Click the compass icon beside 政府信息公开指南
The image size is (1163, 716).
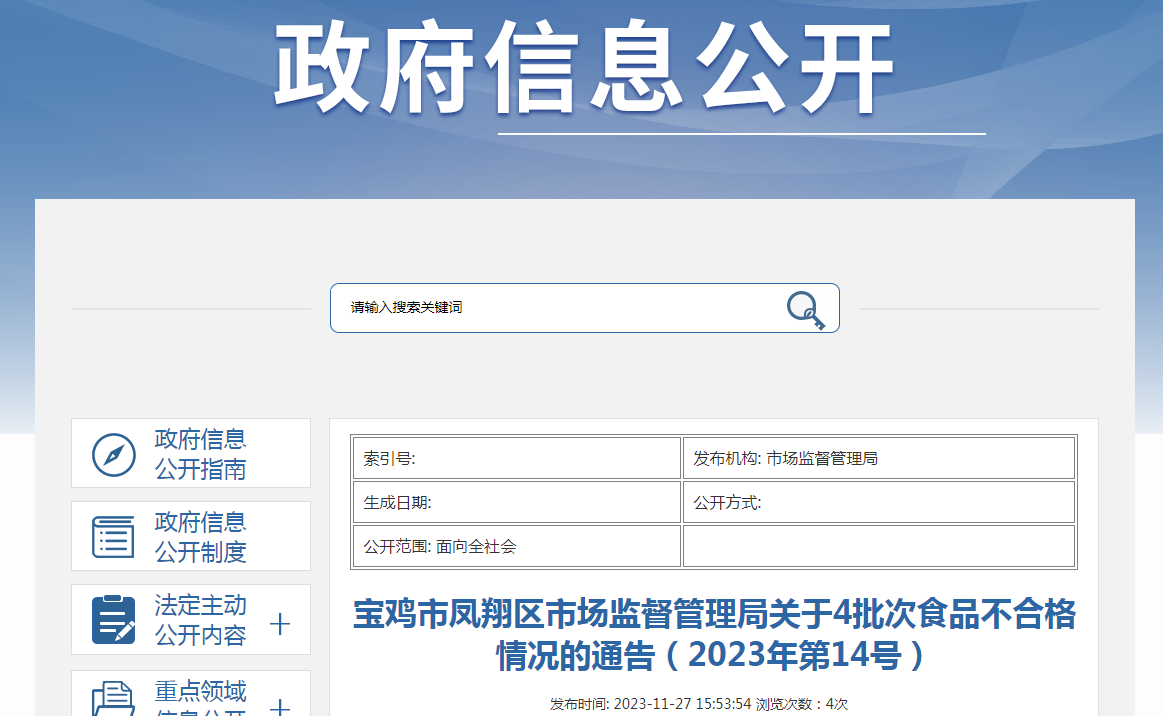click(113, 454)
